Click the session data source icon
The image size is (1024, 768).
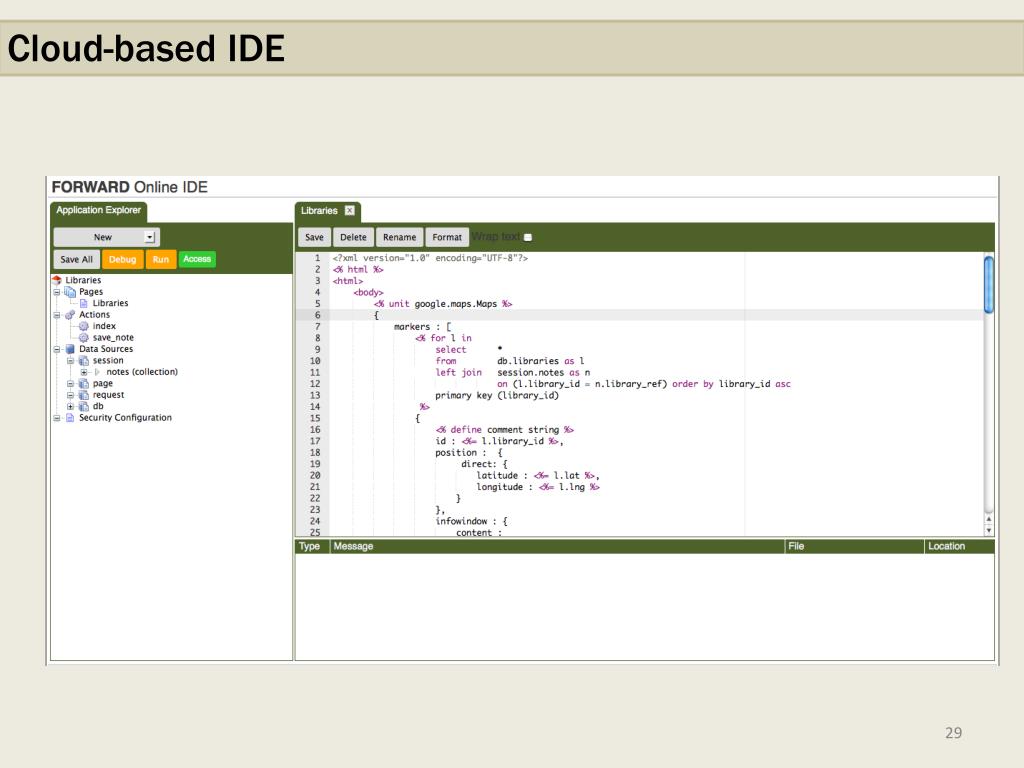click(x=84, y=360)
